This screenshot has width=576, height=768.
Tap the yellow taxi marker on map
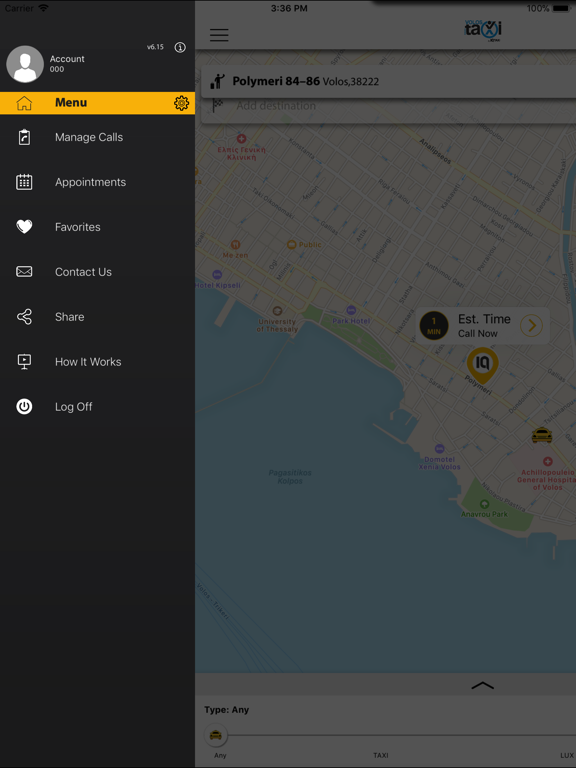tap(542, 435)
